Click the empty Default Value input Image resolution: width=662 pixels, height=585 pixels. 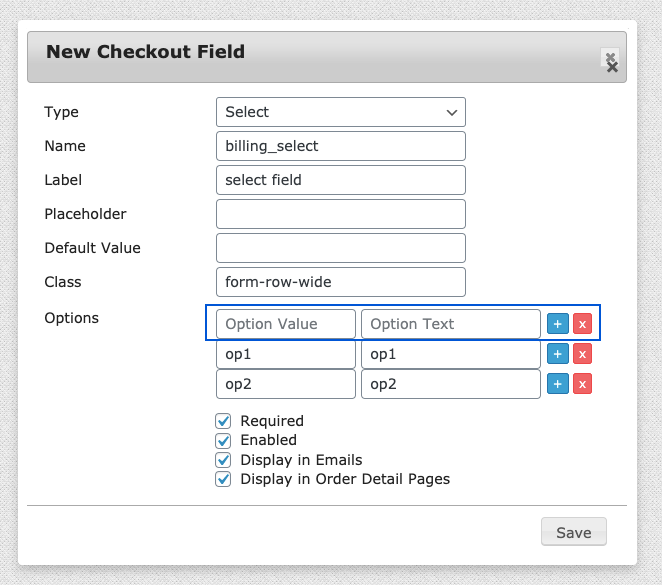(341, 248)
